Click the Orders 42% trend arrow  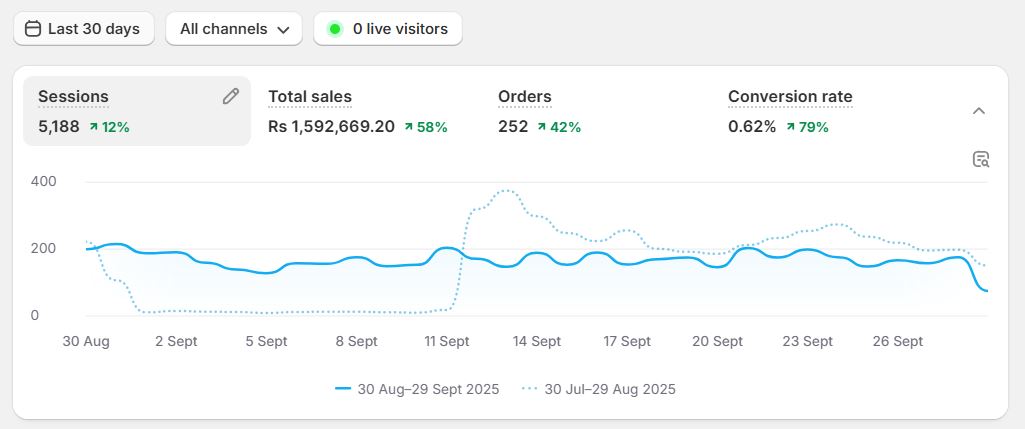542,127
